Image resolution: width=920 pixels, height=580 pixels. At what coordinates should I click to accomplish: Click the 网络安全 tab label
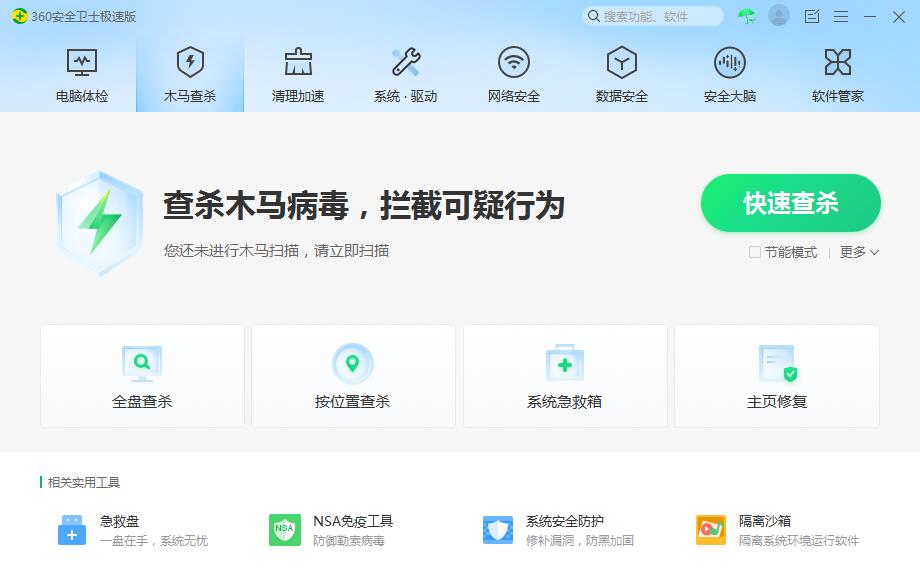514,96
